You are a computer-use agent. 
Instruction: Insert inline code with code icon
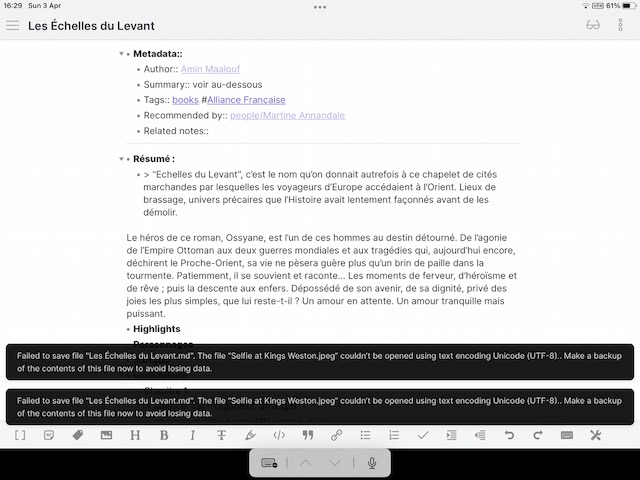point(279,435)
